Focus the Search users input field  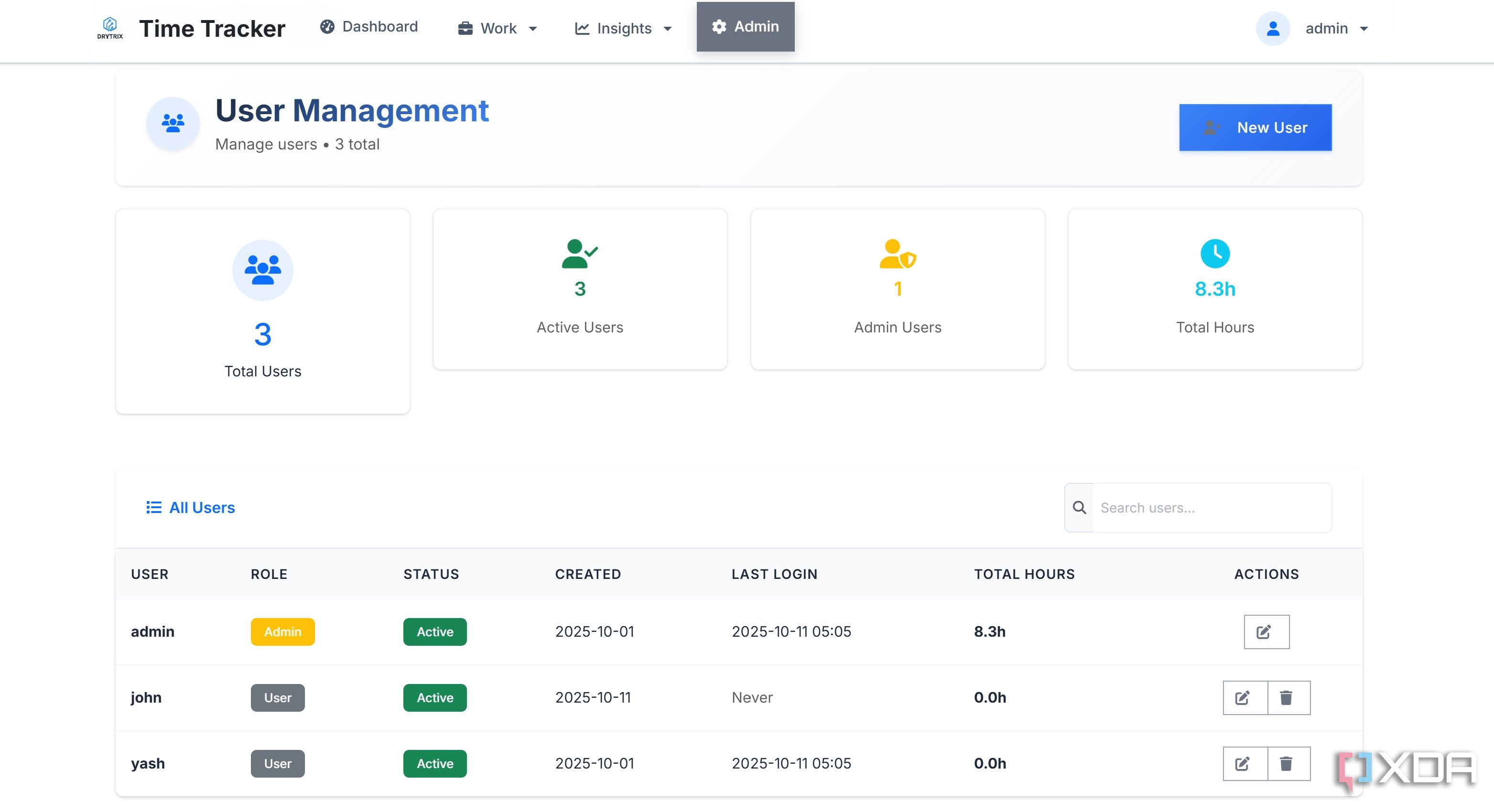point(1212,508)
